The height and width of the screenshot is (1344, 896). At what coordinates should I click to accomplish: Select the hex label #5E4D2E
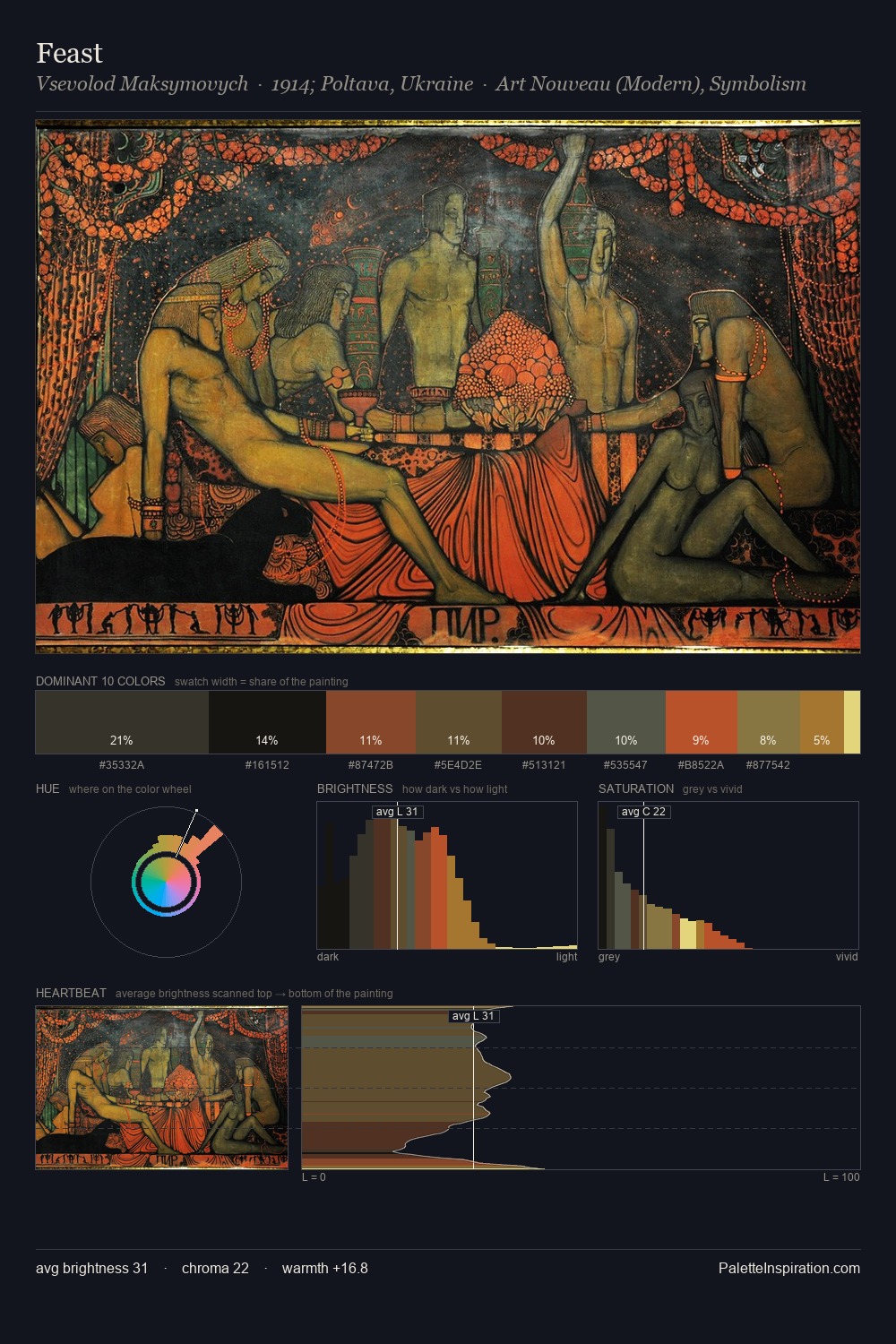click(x=459, y=765)
